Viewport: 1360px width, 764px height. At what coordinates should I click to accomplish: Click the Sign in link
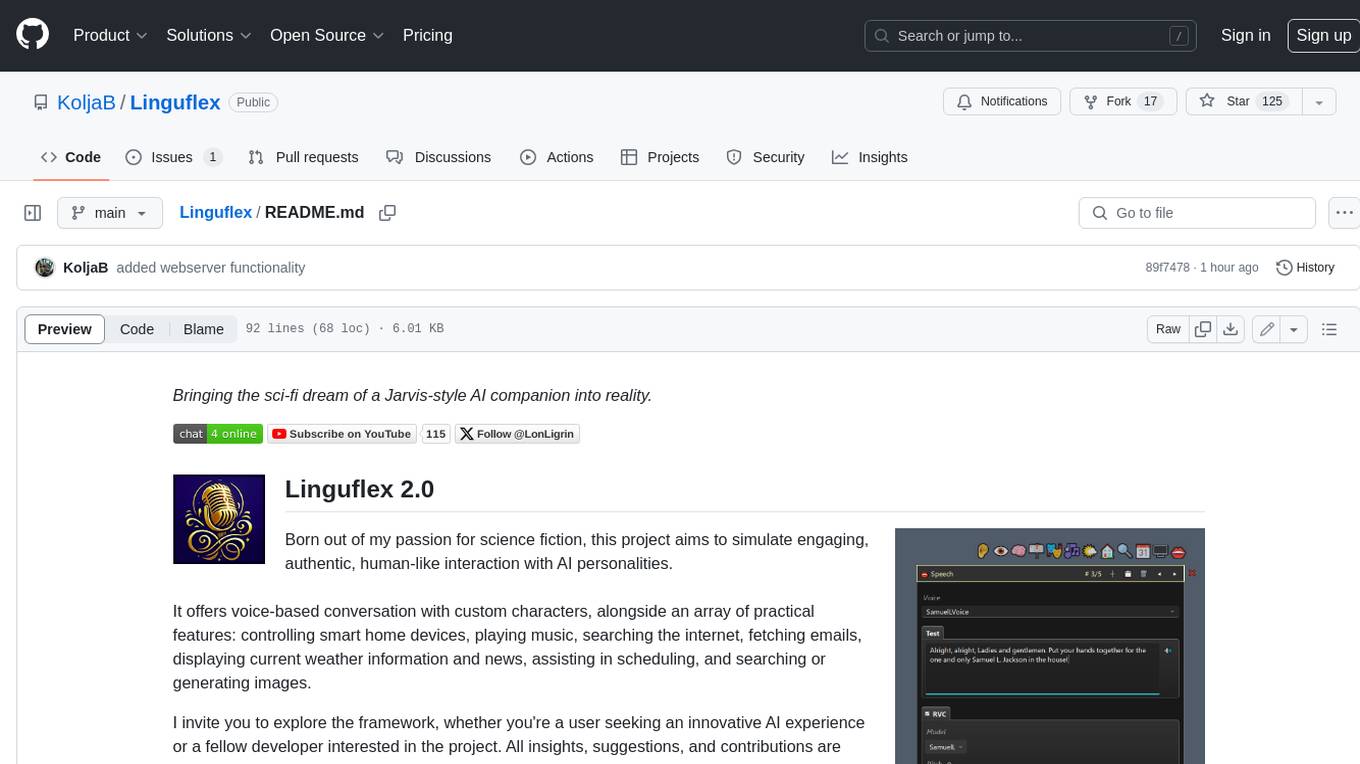[1245, 35]
